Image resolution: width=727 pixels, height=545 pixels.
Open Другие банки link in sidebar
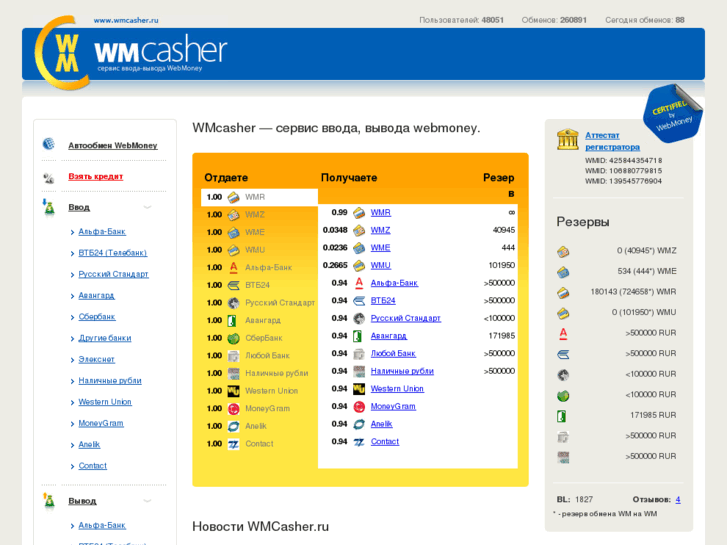(x=105, y=338)
